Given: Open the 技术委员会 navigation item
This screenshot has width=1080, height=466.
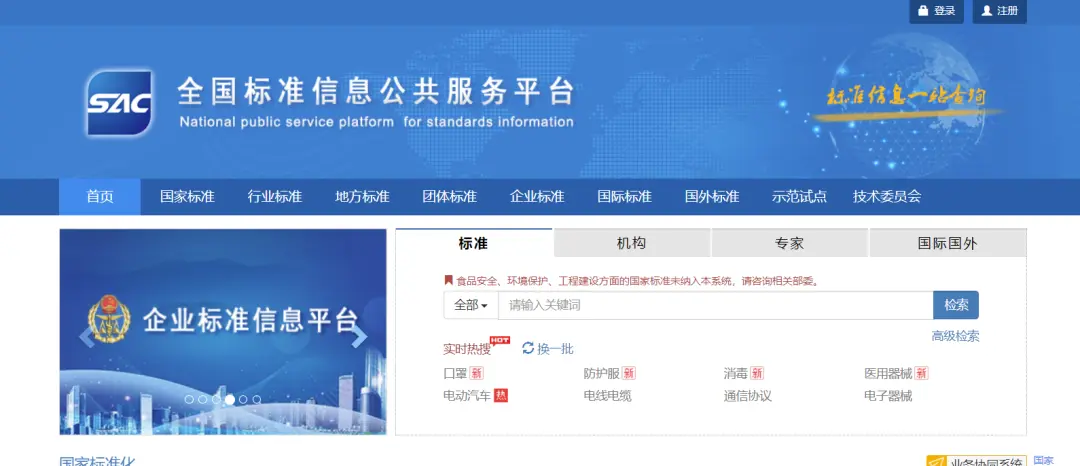Looking at the screenshot, I should (x=887, y=197).
